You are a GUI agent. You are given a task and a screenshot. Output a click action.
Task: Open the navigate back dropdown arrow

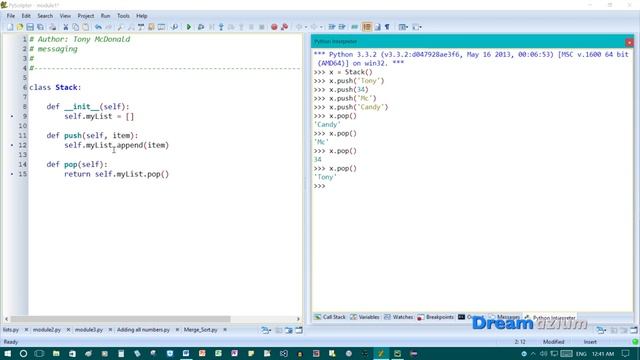pos(306,27)
